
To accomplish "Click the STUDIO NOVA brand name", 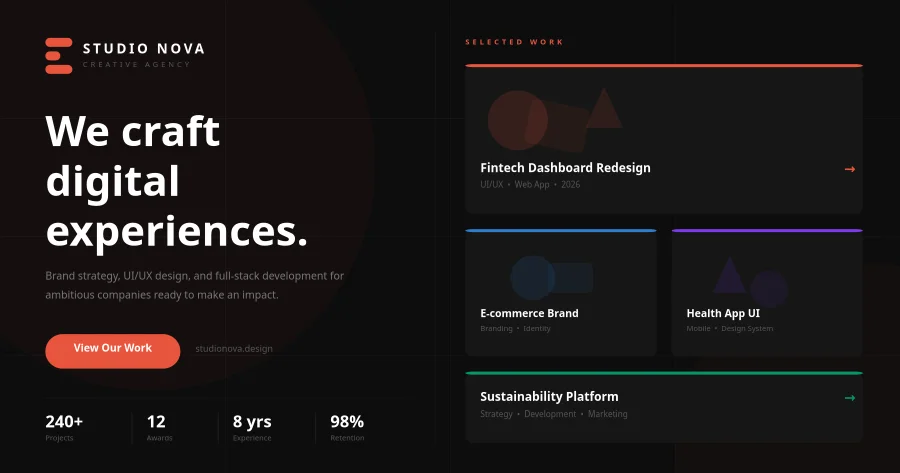I will [x=143, y=49].
